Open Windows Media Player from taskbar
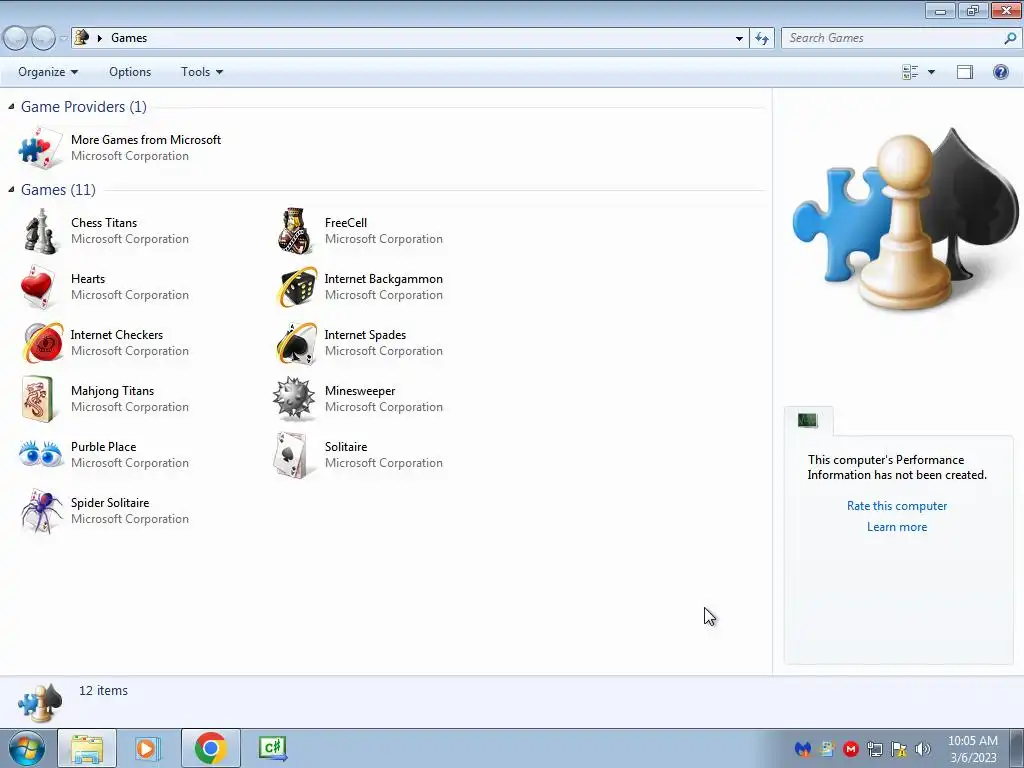This screenshot has width=1024, height=768. [148, 748]
